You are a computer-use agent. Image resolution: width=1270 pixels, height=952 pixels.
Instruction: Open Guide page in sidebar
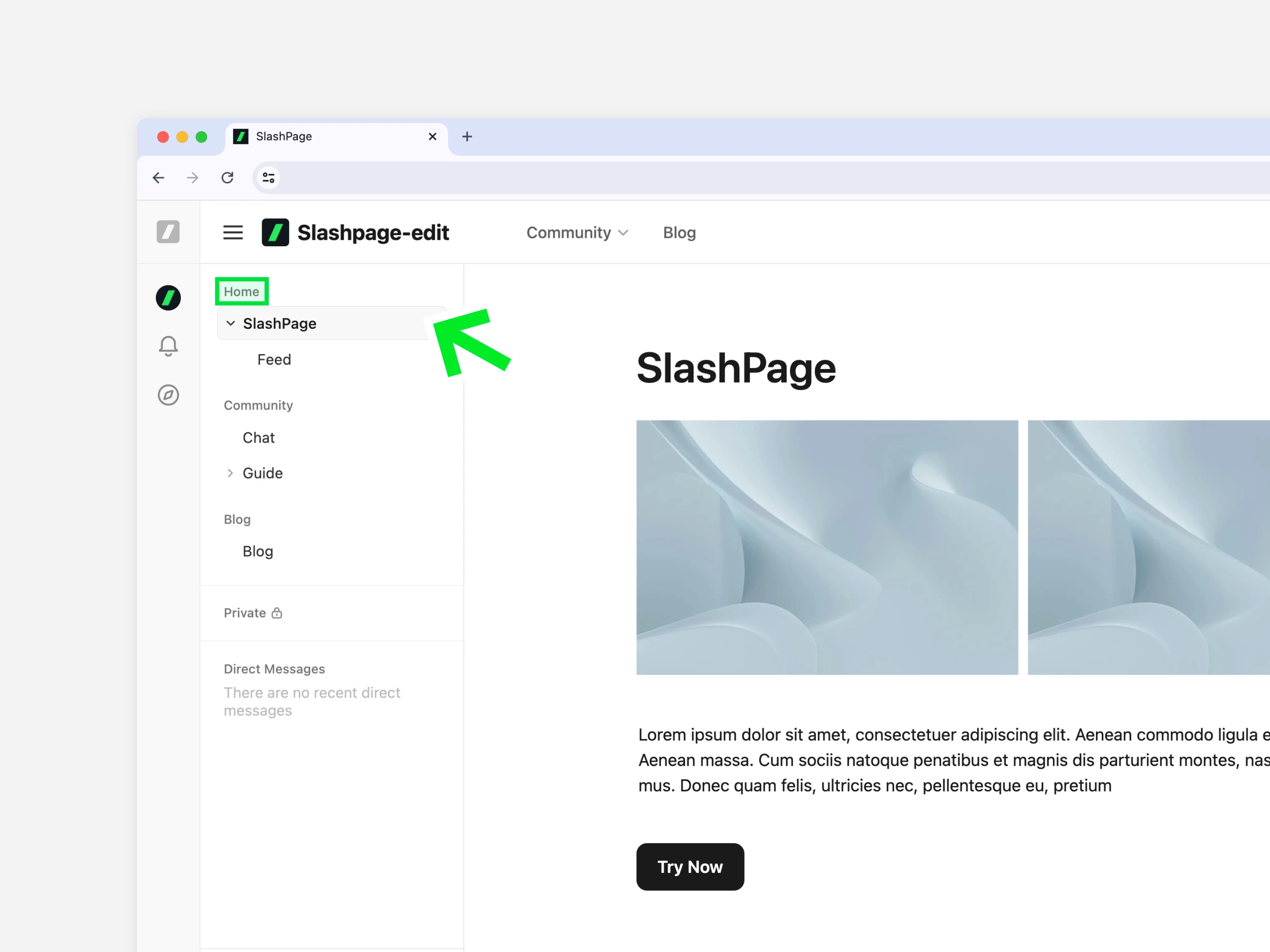tap(263, 473)
